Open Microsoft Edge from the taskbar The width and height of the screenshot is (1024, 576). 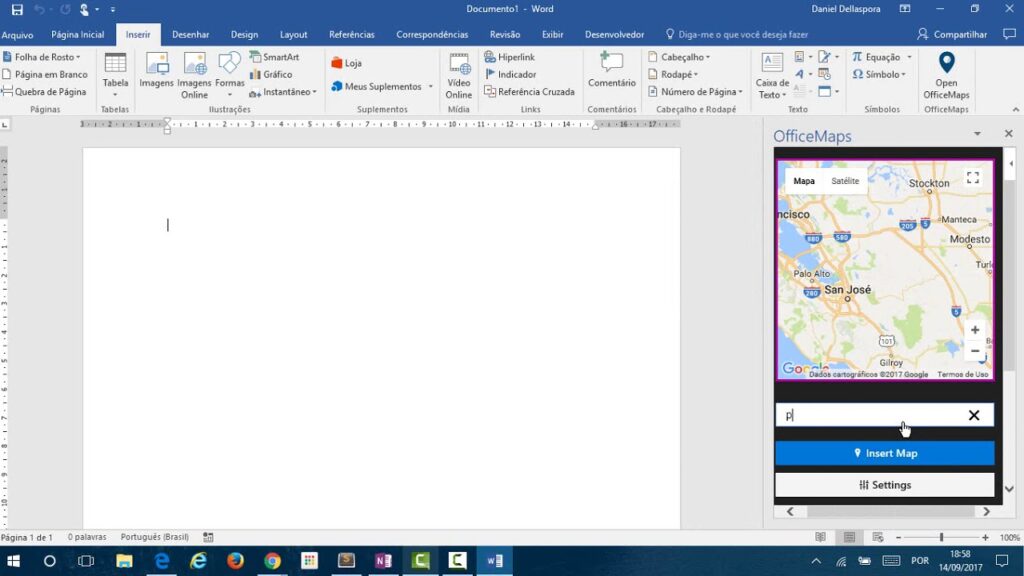[x=161, y=561]
